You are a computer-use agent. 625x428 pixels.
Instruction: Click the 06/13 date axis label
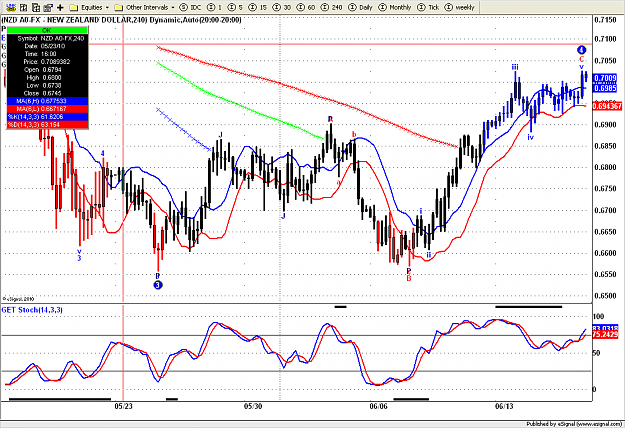click(x=504, y=406)
